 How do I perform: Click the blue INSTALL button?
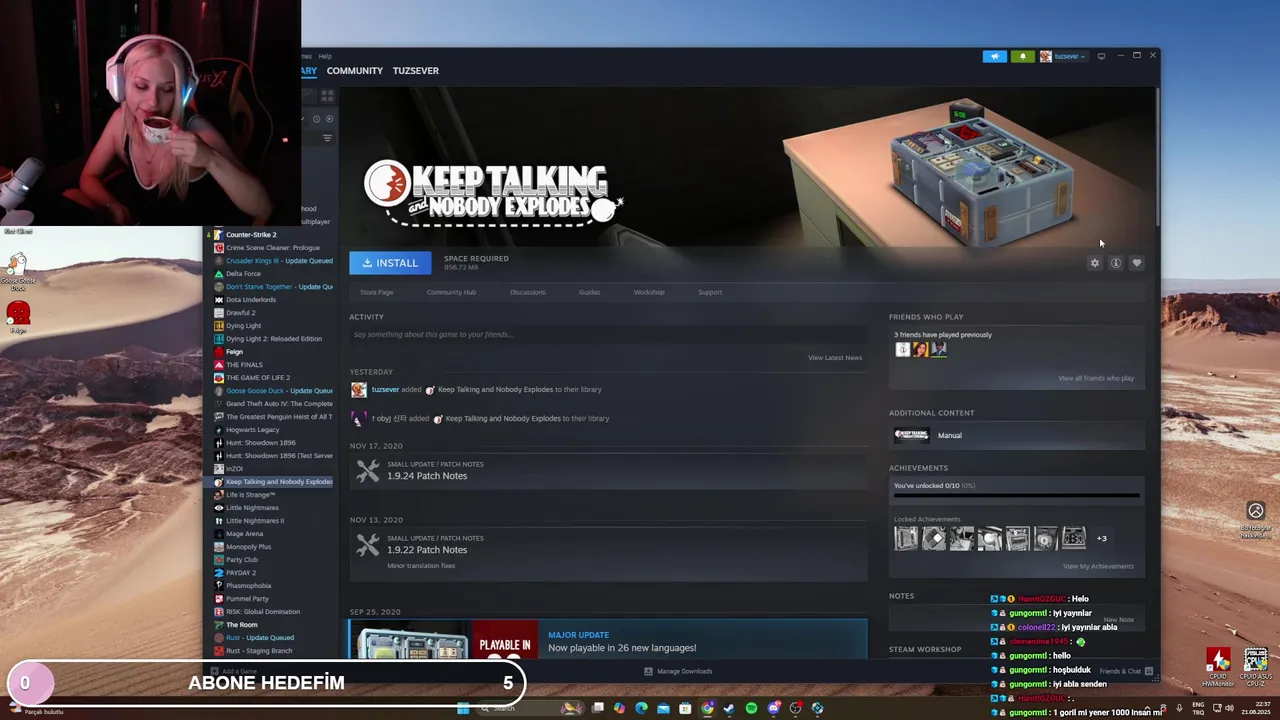390,262
